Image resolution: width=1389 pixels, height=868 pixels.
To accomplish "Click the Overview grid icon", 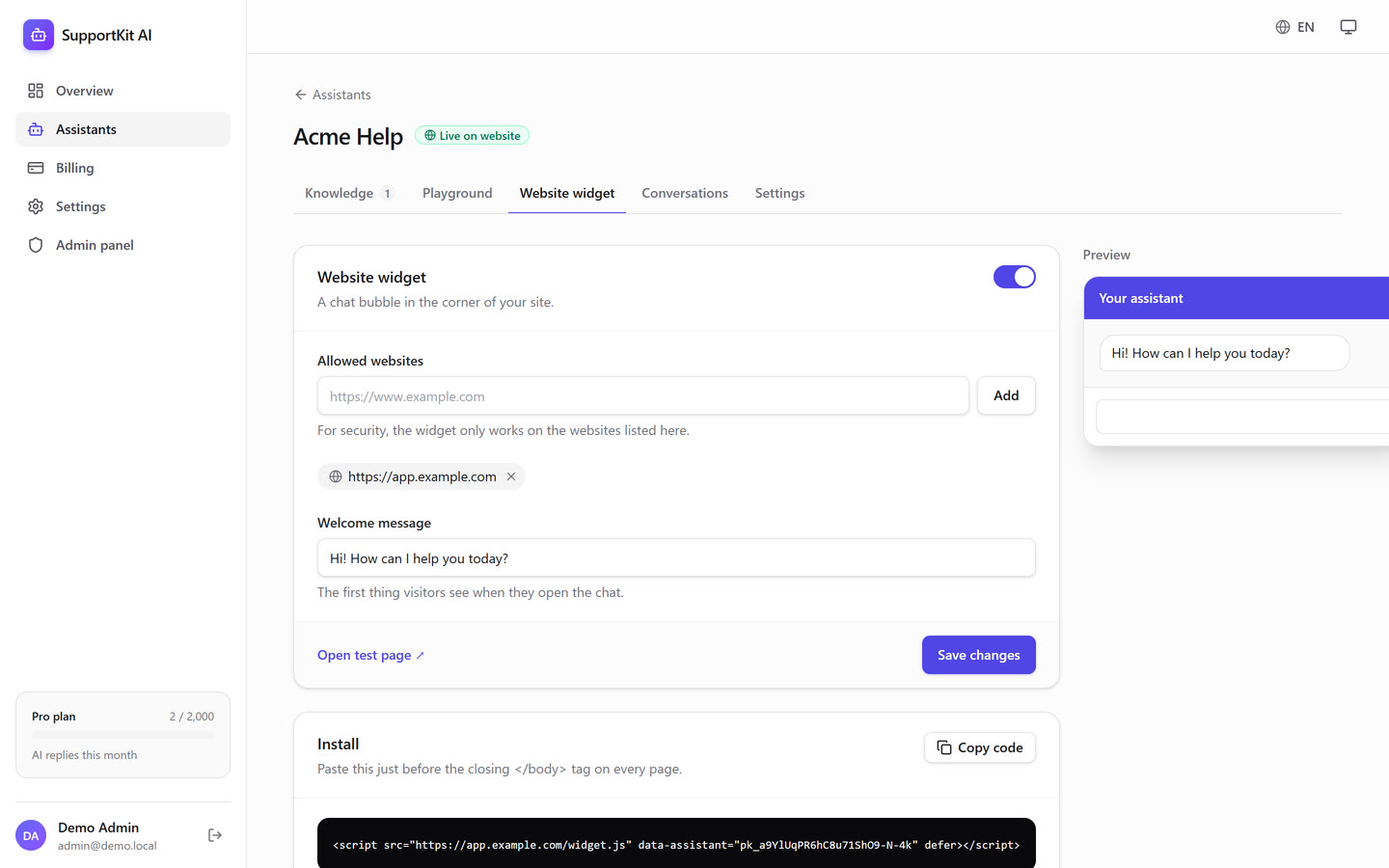I will coord(36,91).
